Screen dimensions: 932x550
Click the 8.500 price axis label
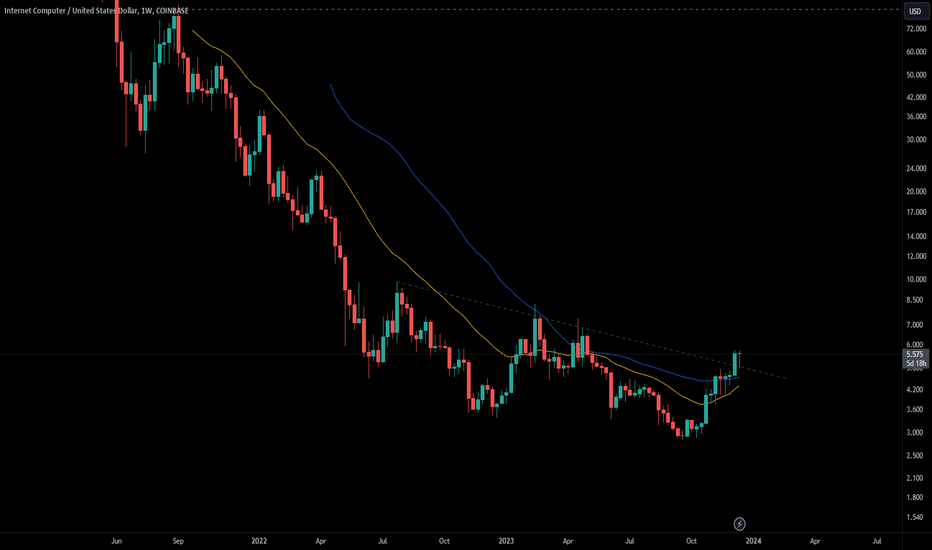(x=916, y=300)
